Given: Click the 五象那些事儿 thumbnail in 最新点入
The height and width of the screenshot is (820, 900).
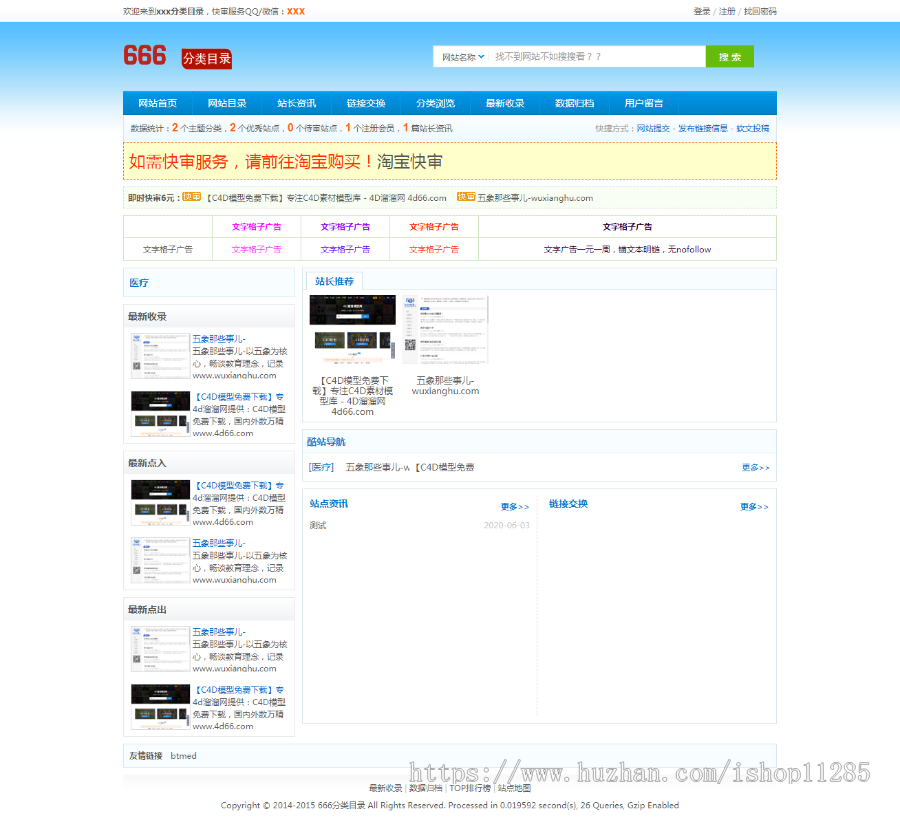Looking at the screenshot, I should (160, 560).
